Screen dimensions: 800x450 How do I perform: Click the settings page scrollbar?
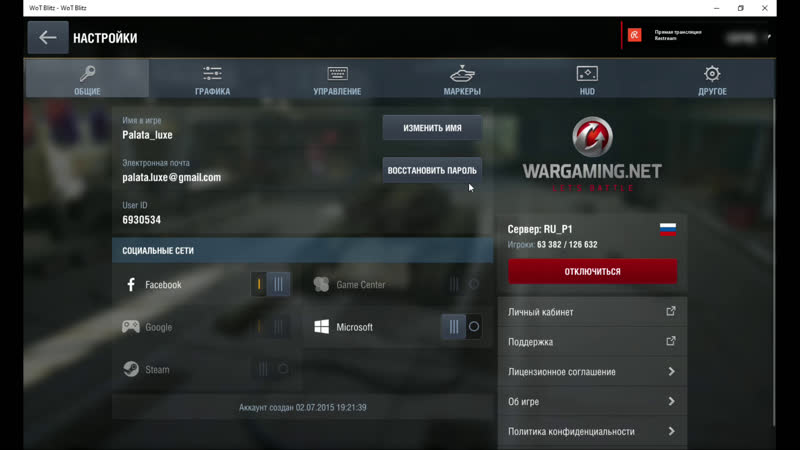coord(774,263)
